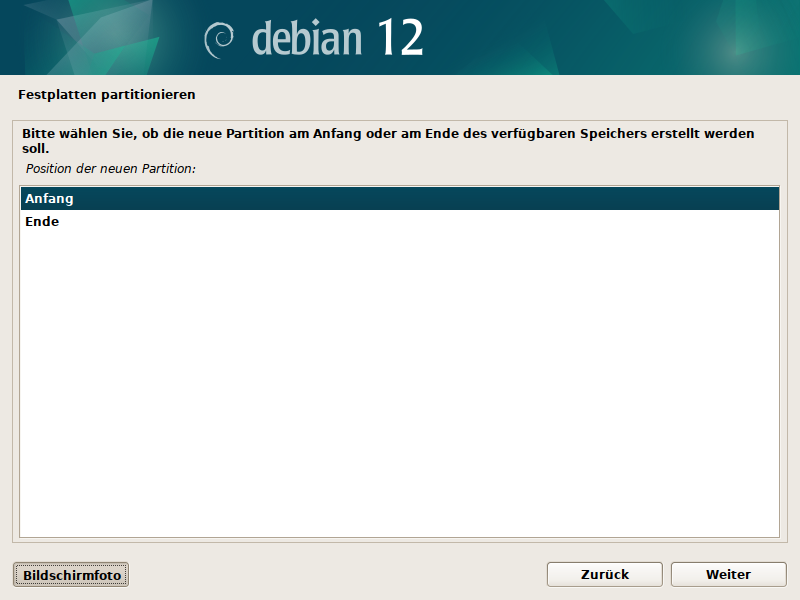Image resolution: width=800 pixels, height=600 pixels.
Task: Click empty area of the position list
Action: tap(399, 383)
